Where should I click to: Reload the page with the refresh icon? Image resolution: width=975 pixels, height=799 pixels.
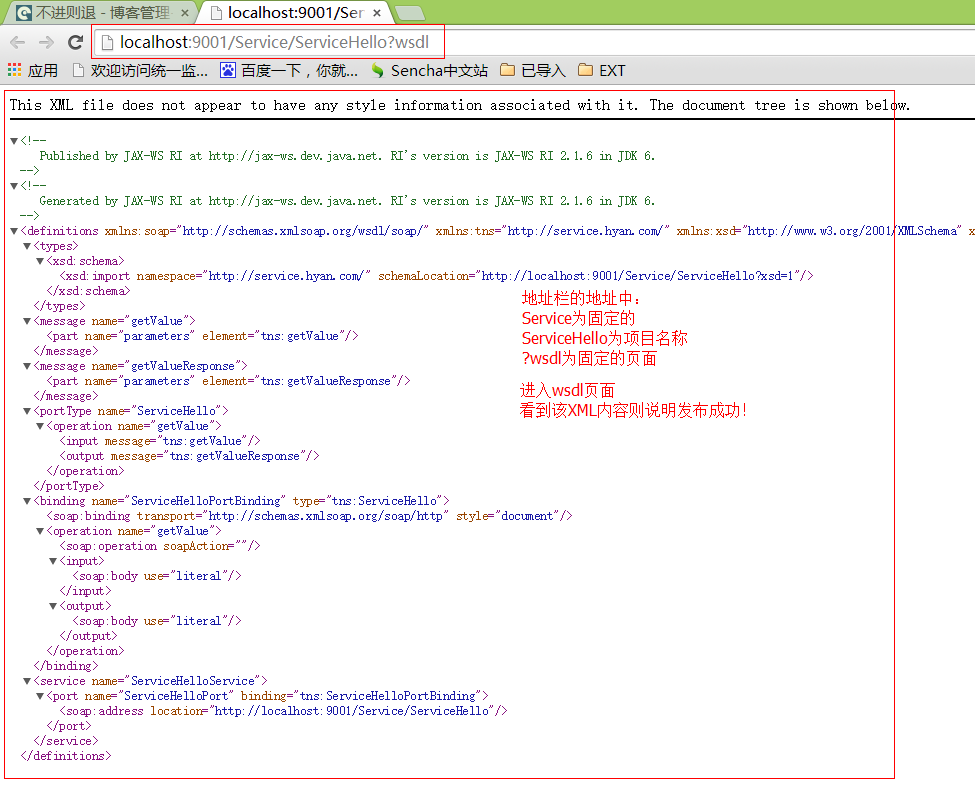76,42
